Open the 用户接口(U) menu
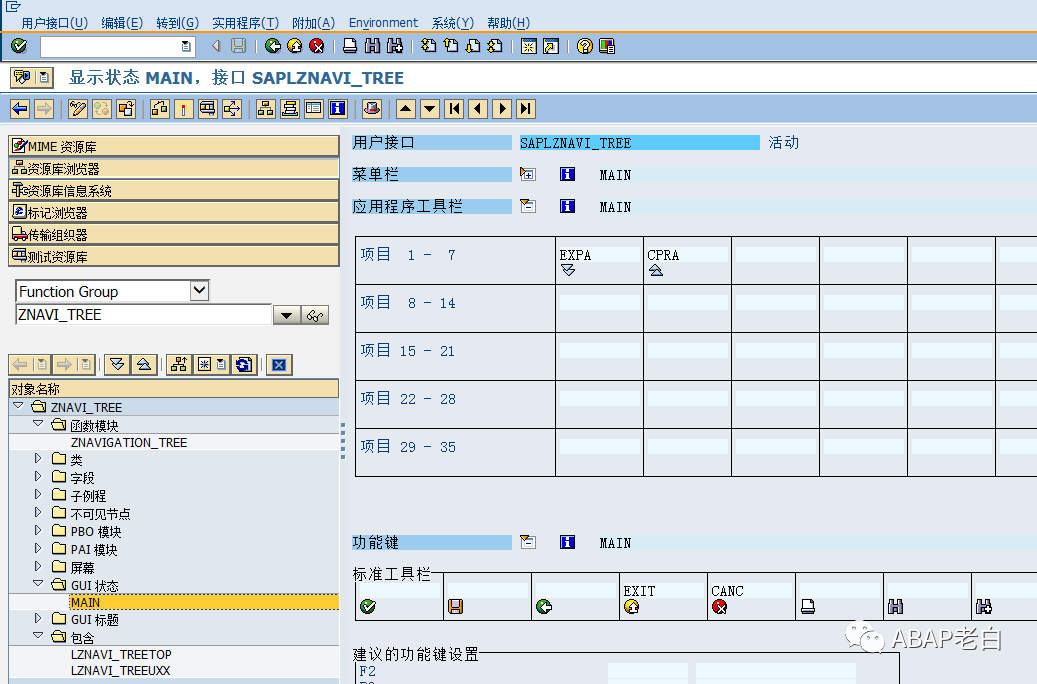The width and height of the screenshot is (1037, 684). [54, 23]
